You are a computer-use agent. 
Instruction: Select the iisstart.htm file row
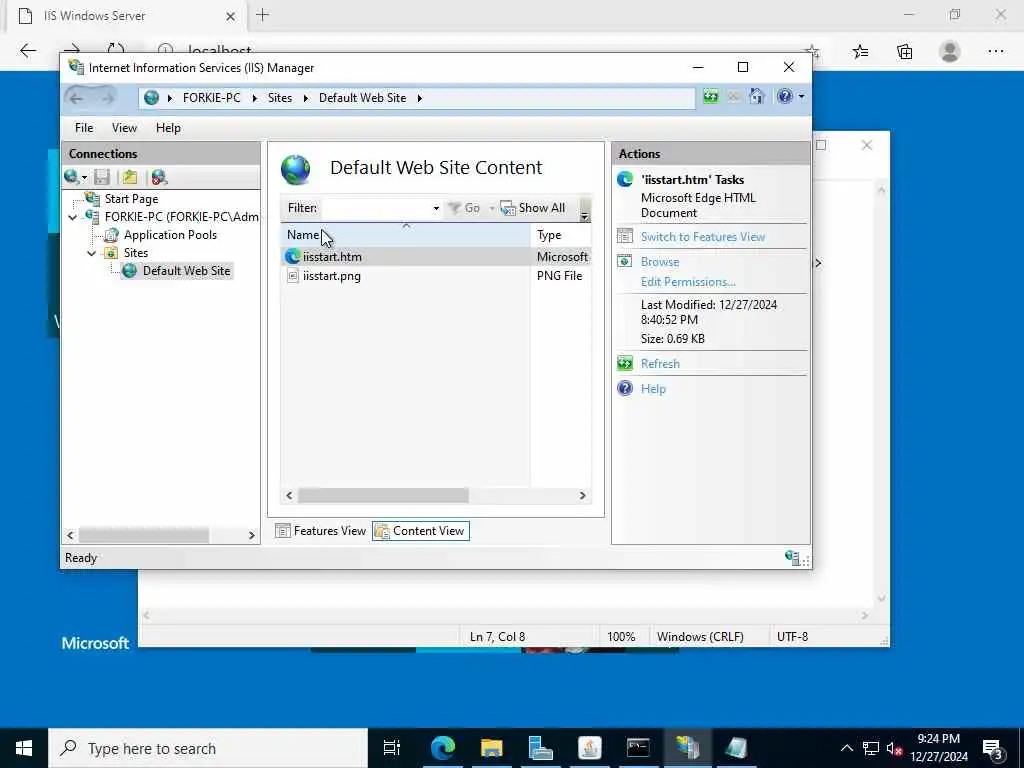point(436,257)
